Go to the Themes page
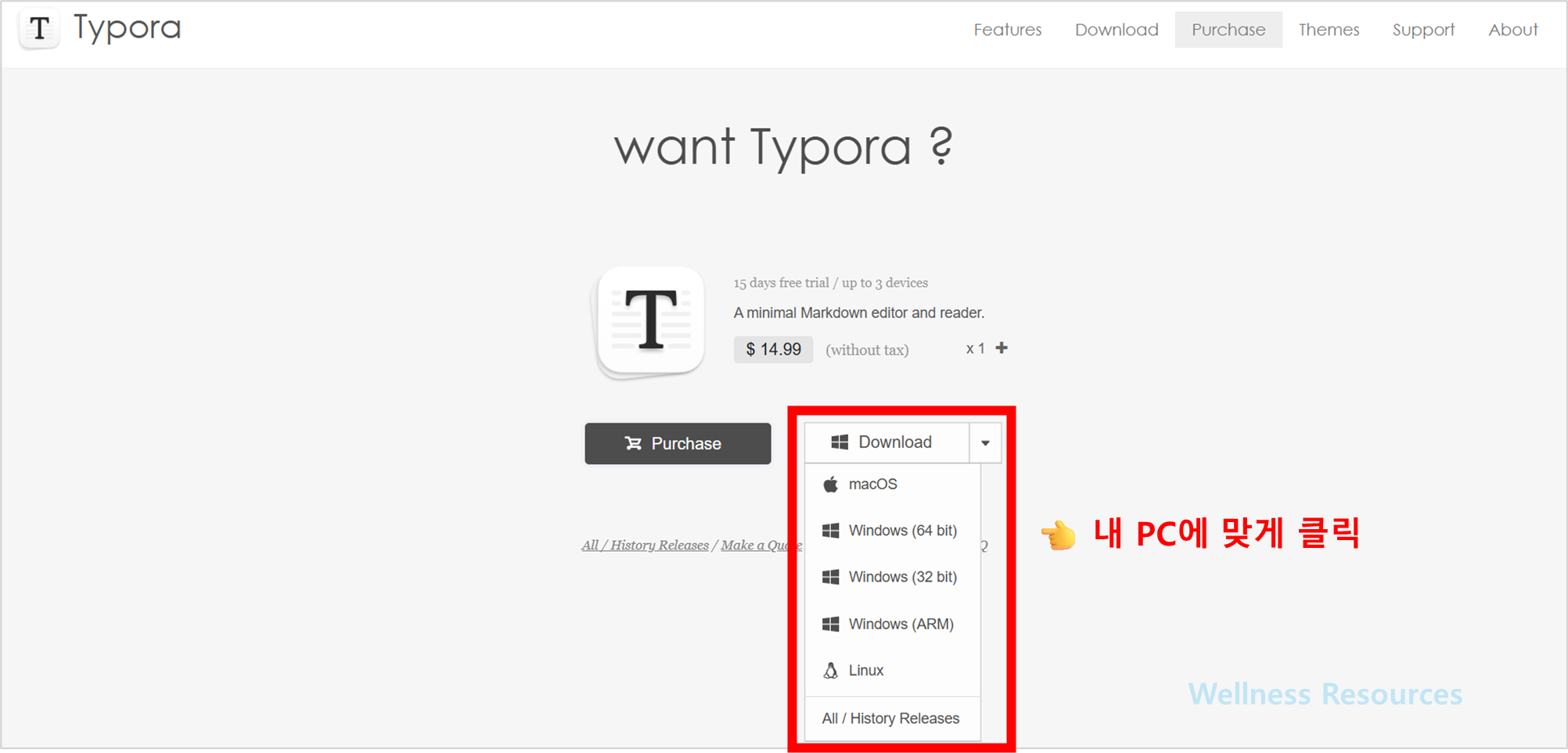1568x753 pixels. coord(1329,30)
